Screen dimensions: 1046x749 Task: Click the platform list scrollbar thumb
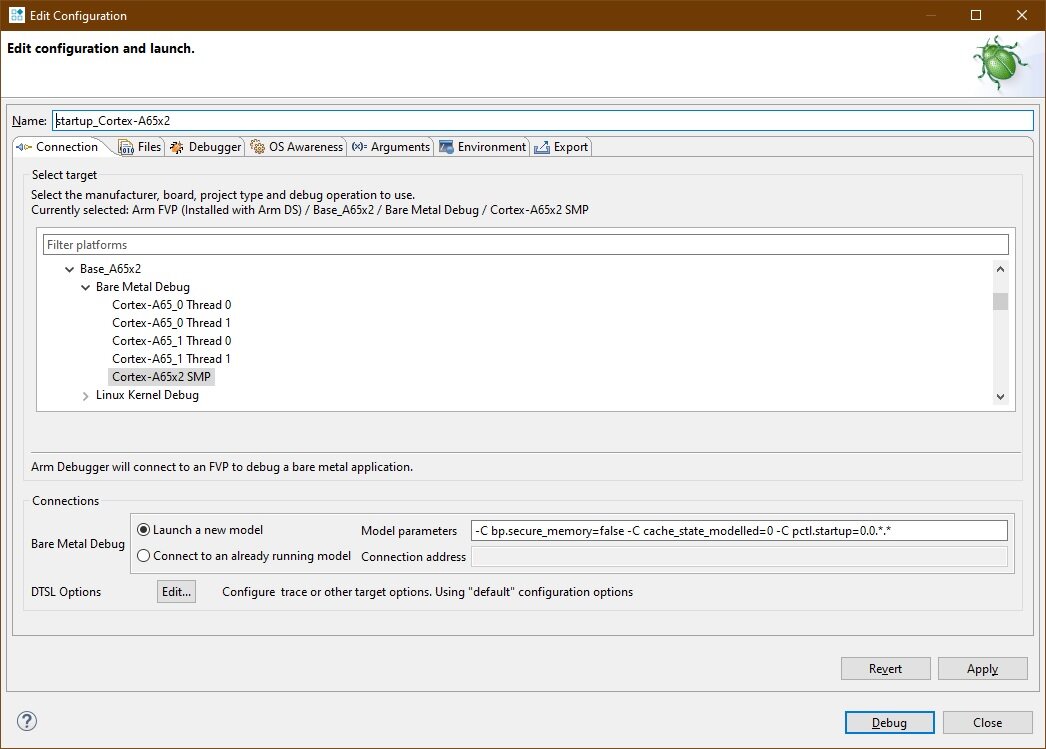[1000, 301]
